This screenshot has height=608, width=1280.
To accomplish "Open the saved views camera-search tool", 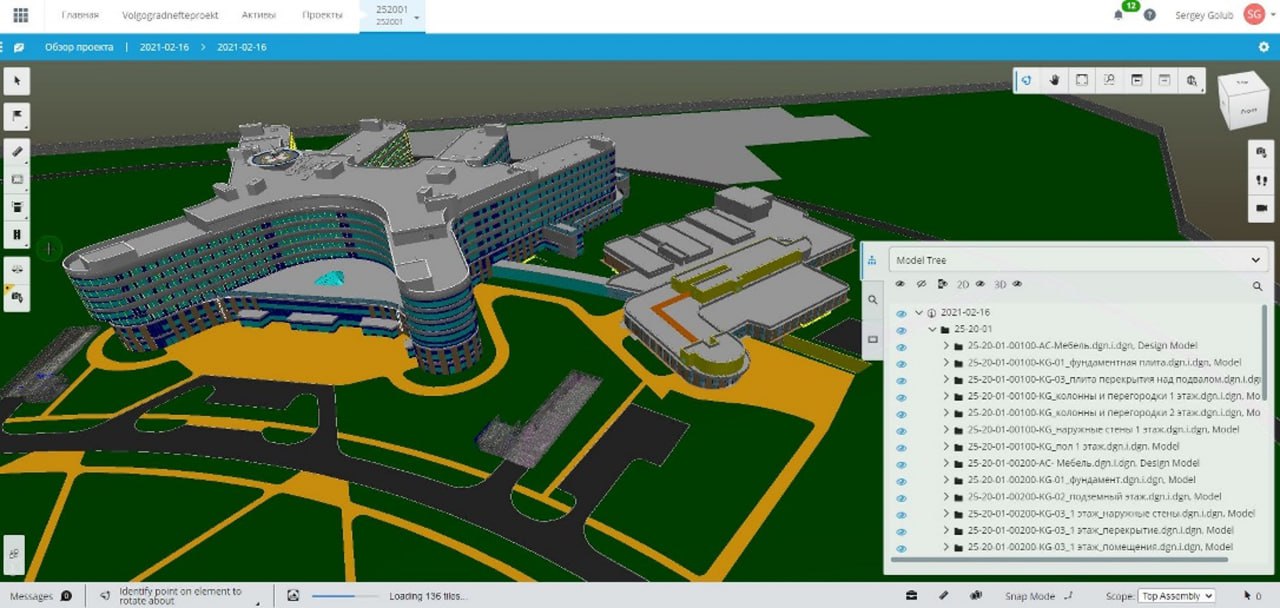I will point(1260,151).
